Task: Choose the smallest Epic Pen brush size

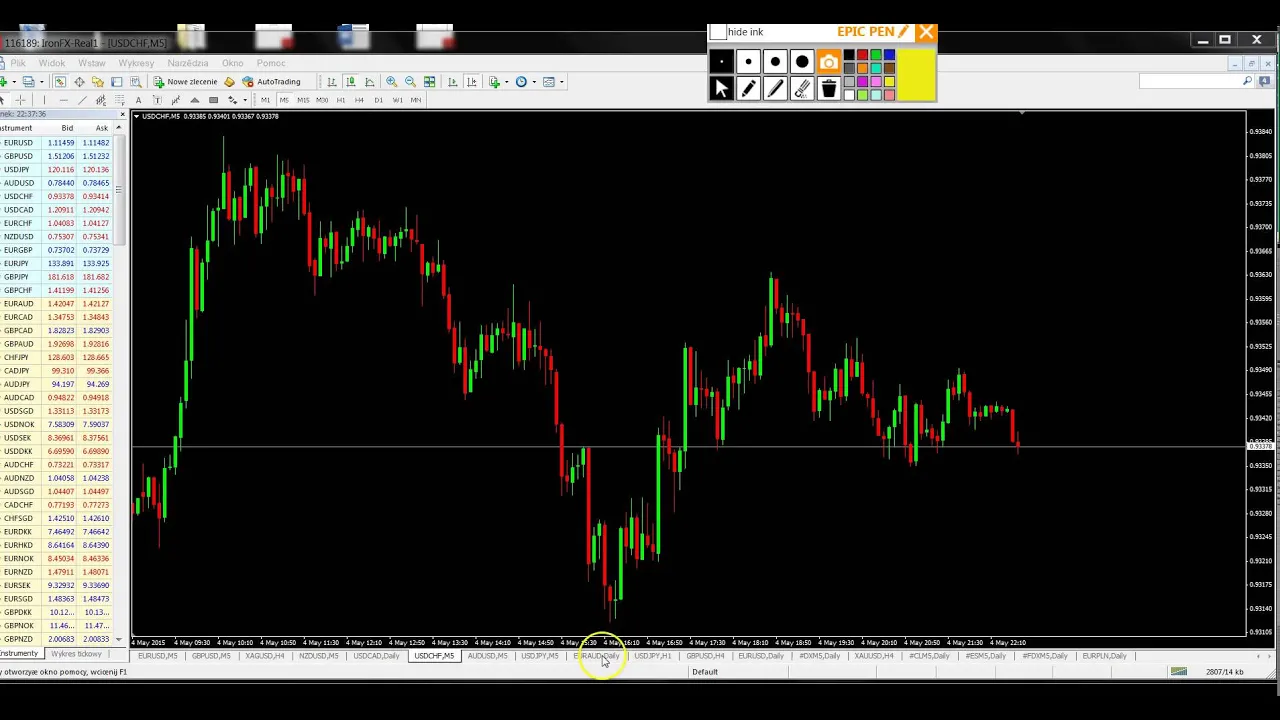Action: [x=721, y=62]
